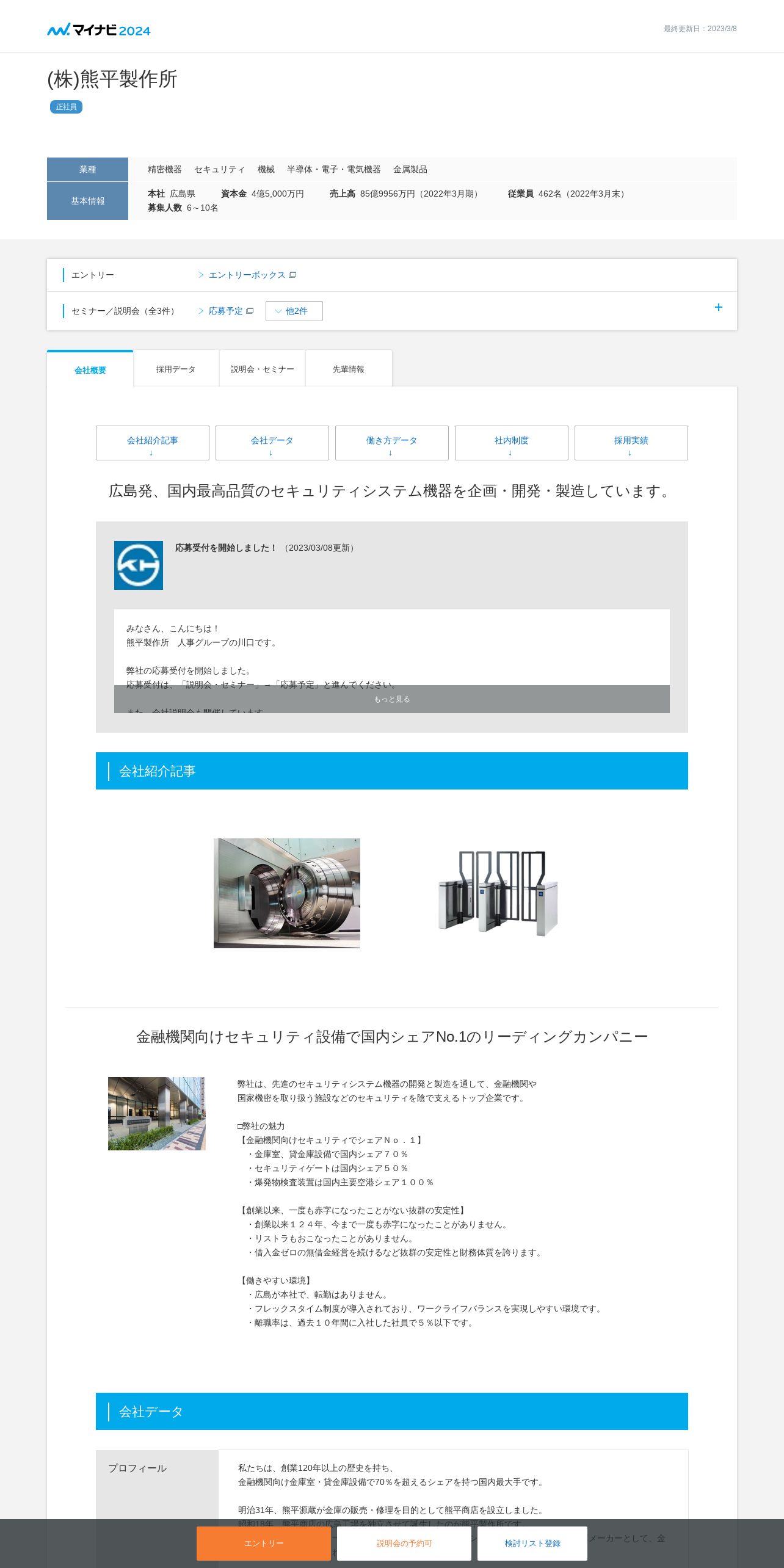Click the 応募受付を開始しました！ announcement title
This screenshot has height=1568, width=784.
coord(227,548)
